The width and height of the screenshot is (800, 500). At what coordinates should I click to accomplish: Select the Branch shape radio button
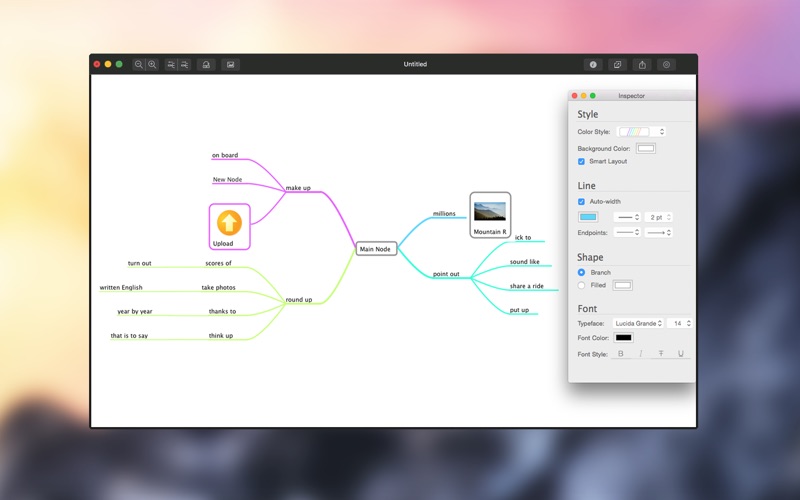click(x=581, y=272)
